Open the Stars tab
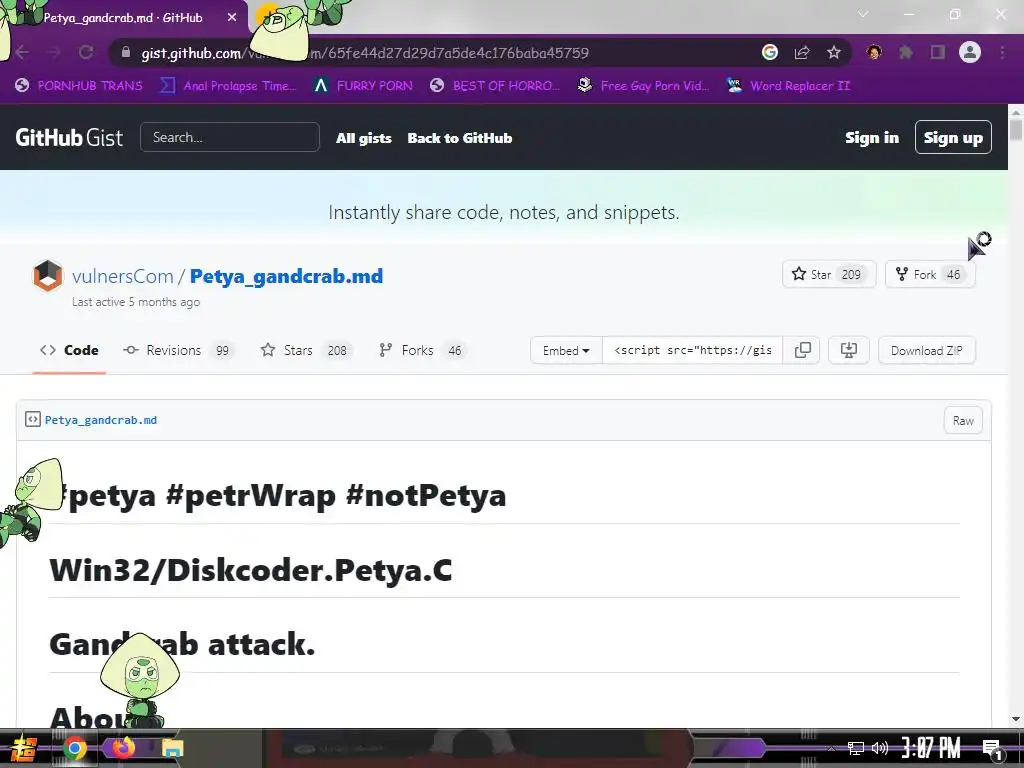 coord(306,350)
